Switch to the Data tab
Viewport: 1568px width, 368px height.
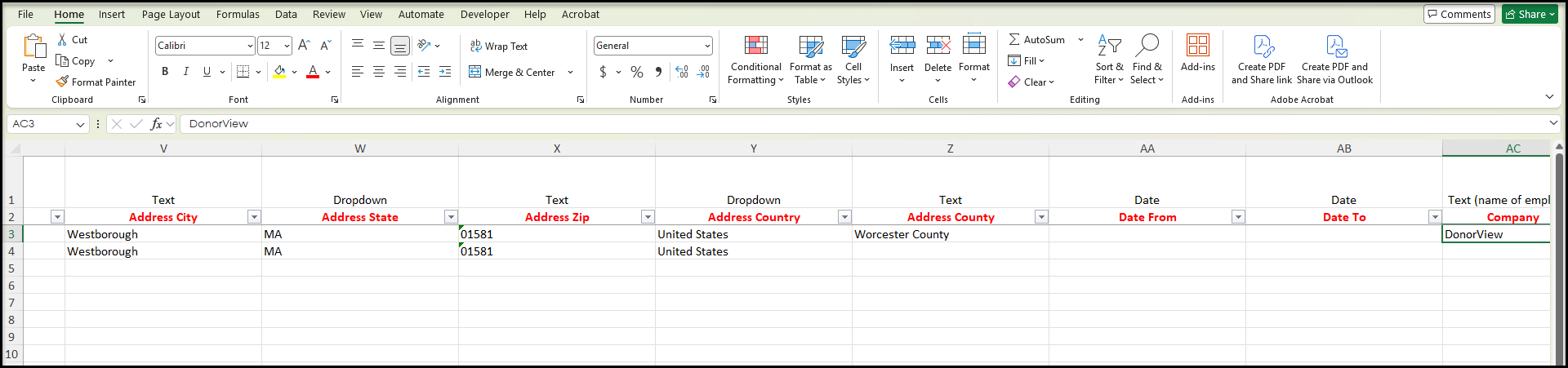click(x=286, y=14)
